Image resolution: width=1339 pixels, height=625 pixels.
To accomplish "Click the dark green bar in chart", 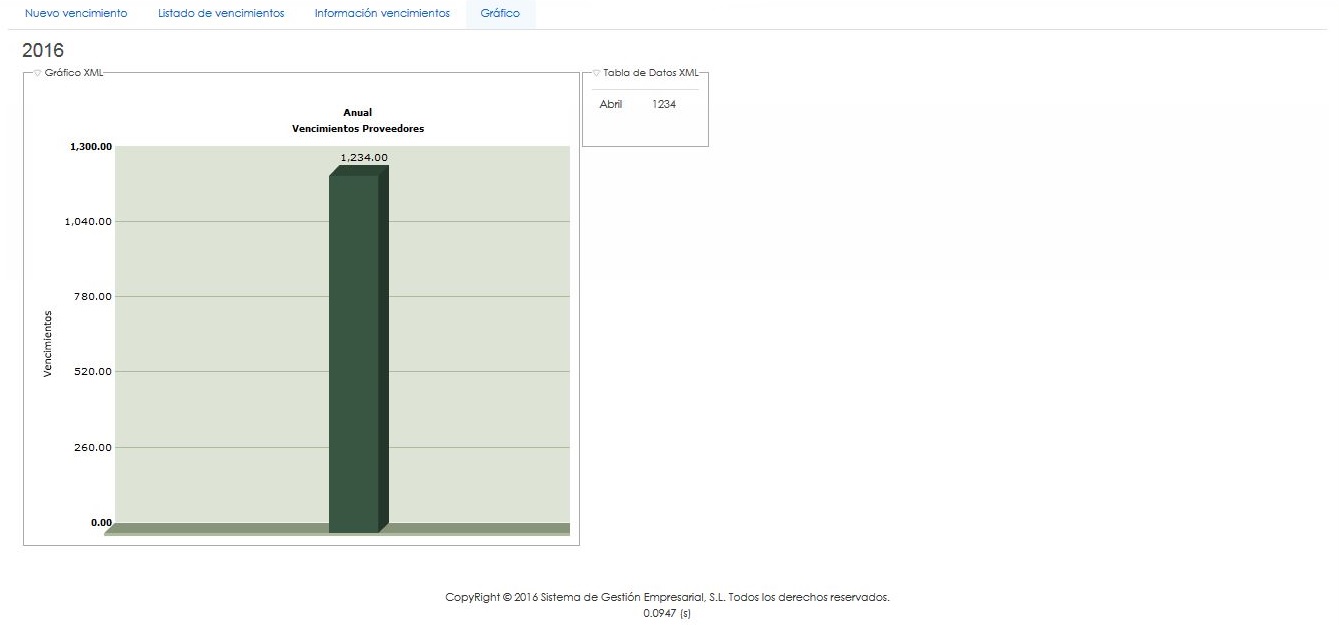I will (358, 350).
